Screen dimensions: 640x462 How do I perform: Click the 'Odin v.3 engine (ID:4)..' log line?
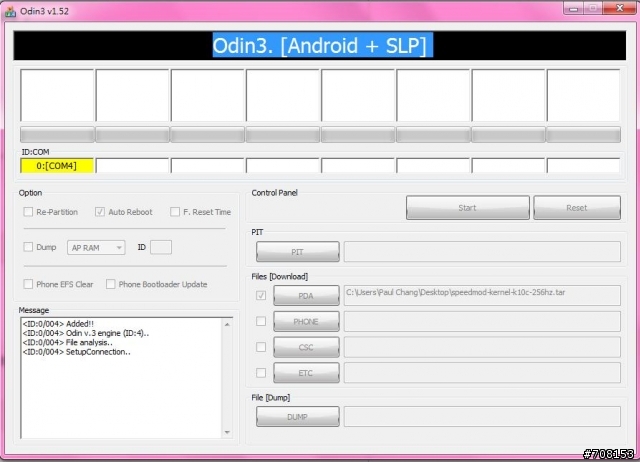[86, 333]
